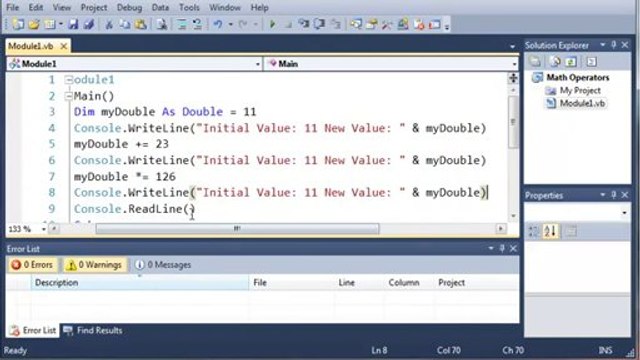This screenshot has width=640, height=360.
Task: Open the Undo history dropdown arrow
Action: (x=231, y=24)
